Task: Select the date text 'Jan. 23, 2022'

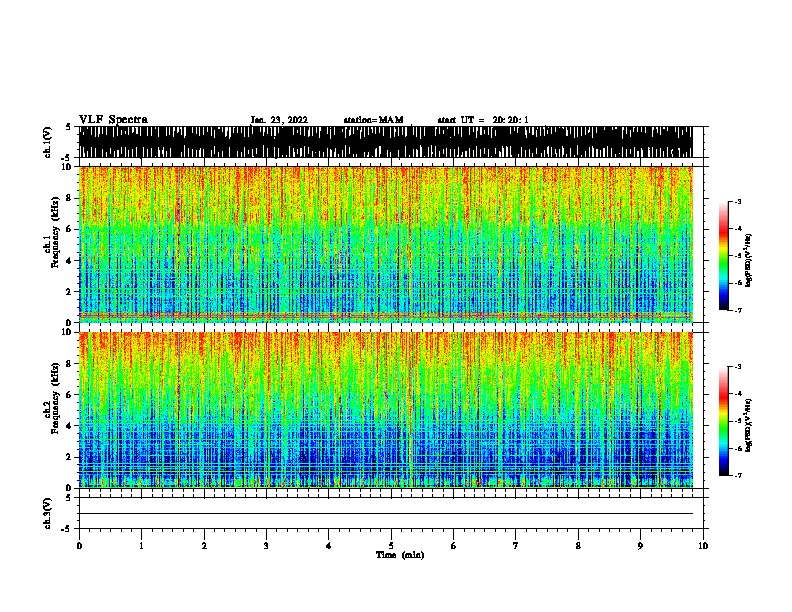Action: (279, 120)
